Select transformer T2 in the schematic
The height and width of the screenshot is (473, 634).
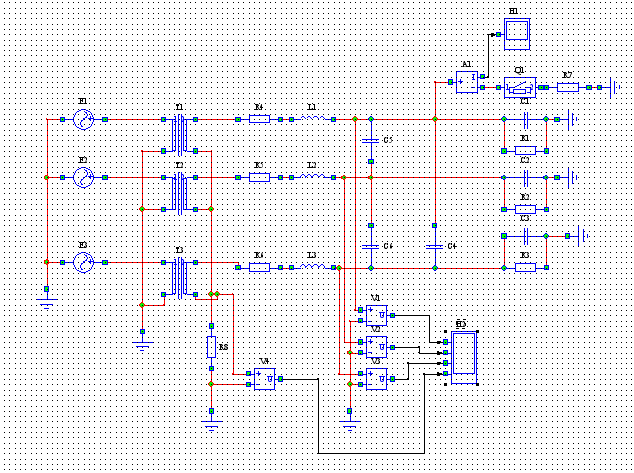click(x=180, y=194)
